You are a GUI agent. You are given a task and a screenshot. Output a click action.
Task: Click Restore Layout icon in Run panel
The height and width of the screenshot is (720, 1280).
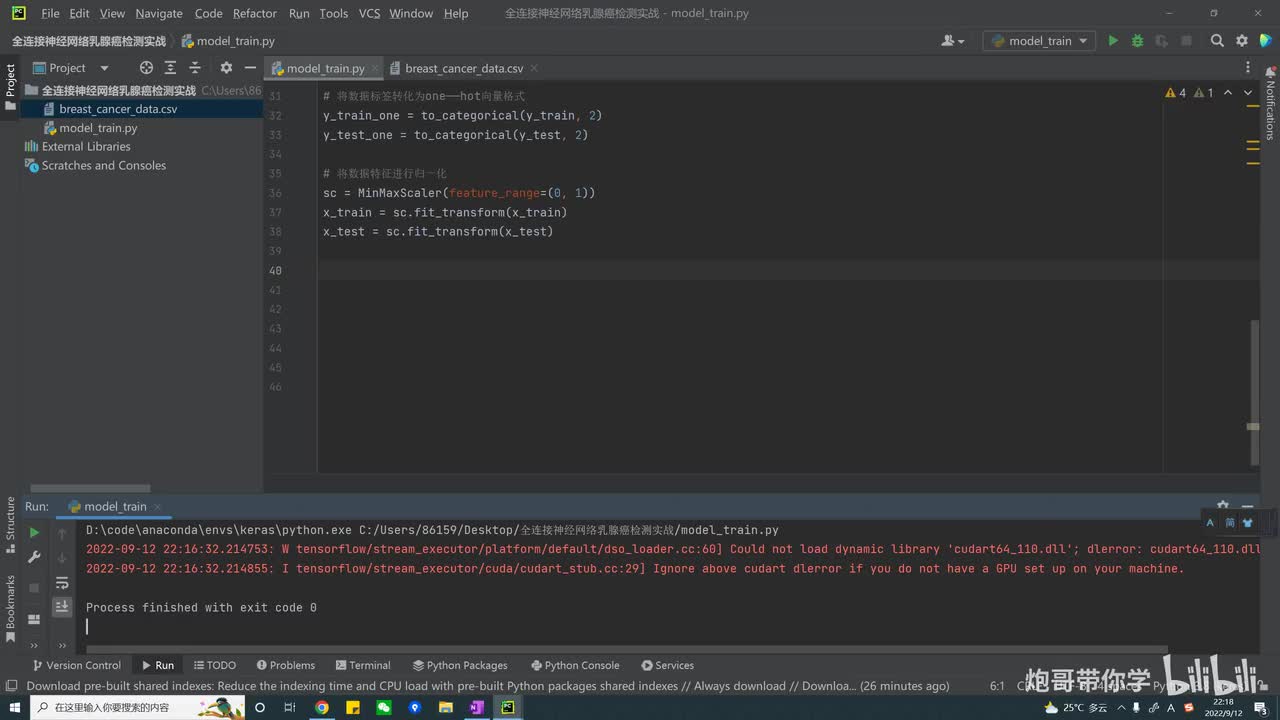[x=34, y=619]
